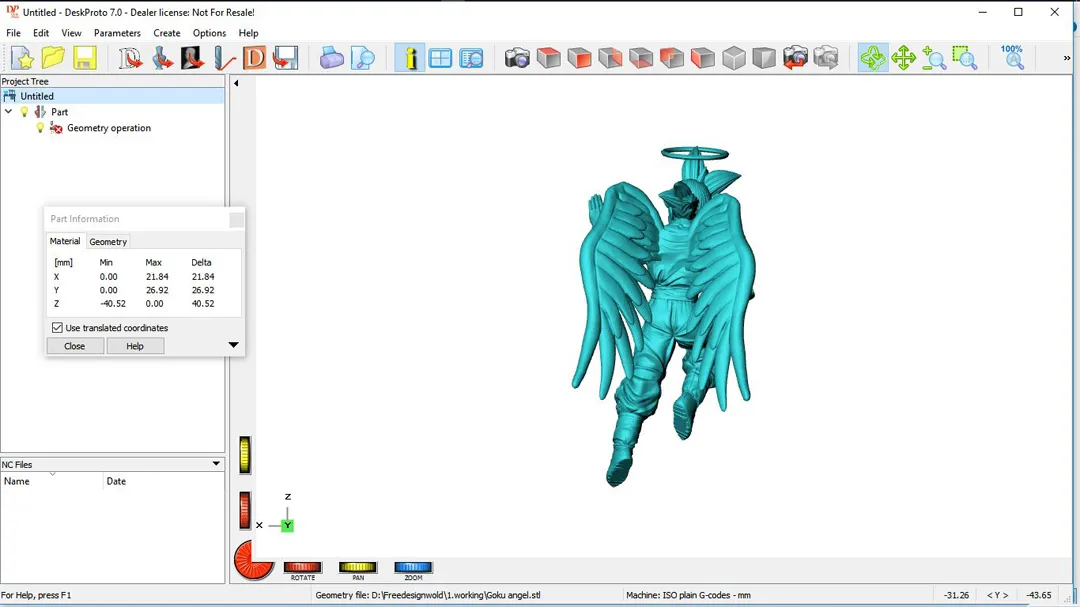Click the Geometry file path in status bar
The height and width of the screenshot is (607, 1080).
(428, 595)
